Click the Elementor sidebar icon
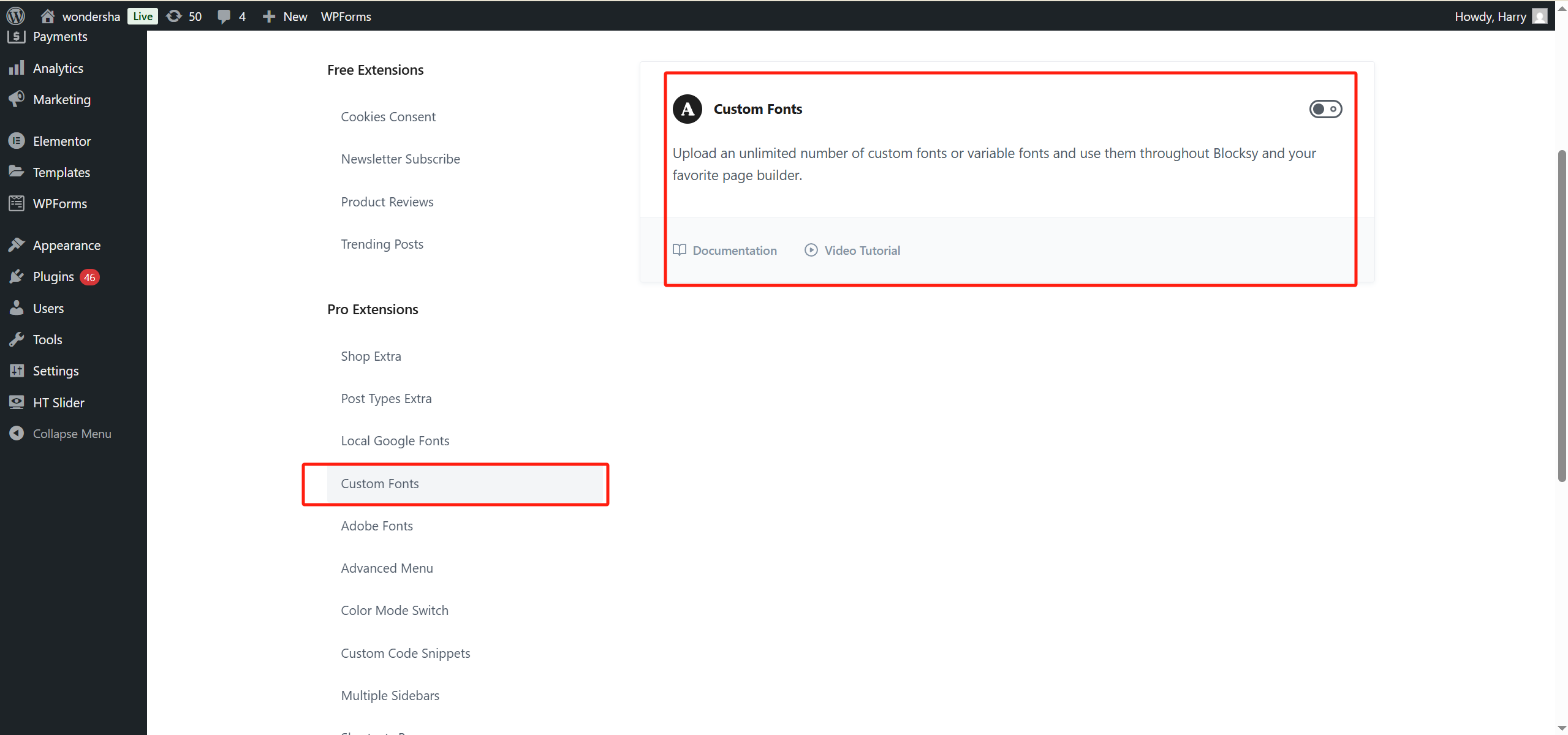1568x735 pixels. coord(17,141)
